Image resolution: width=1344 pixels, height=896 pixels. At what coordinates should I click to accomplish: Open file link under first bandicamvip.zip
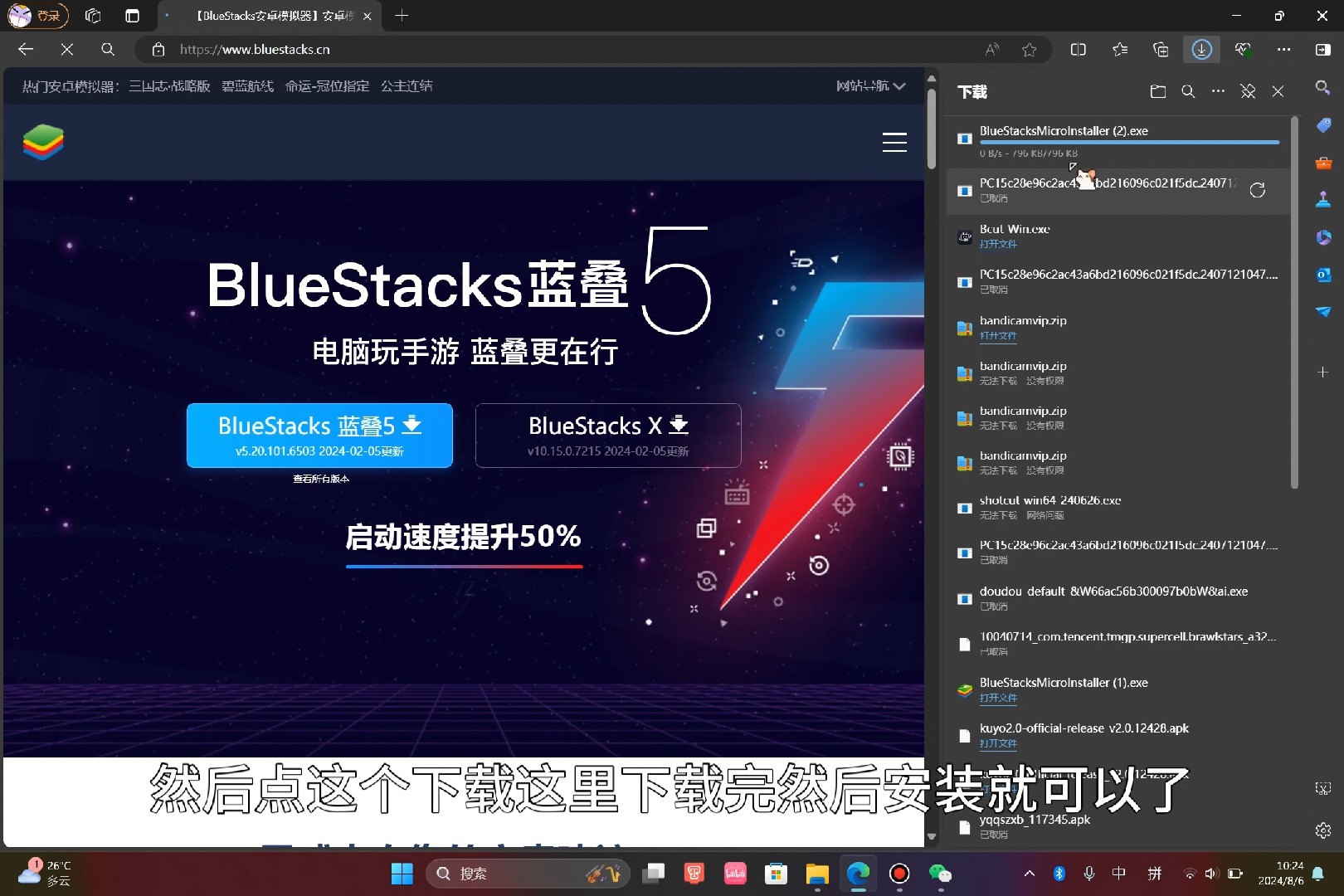tap(998, 336)
